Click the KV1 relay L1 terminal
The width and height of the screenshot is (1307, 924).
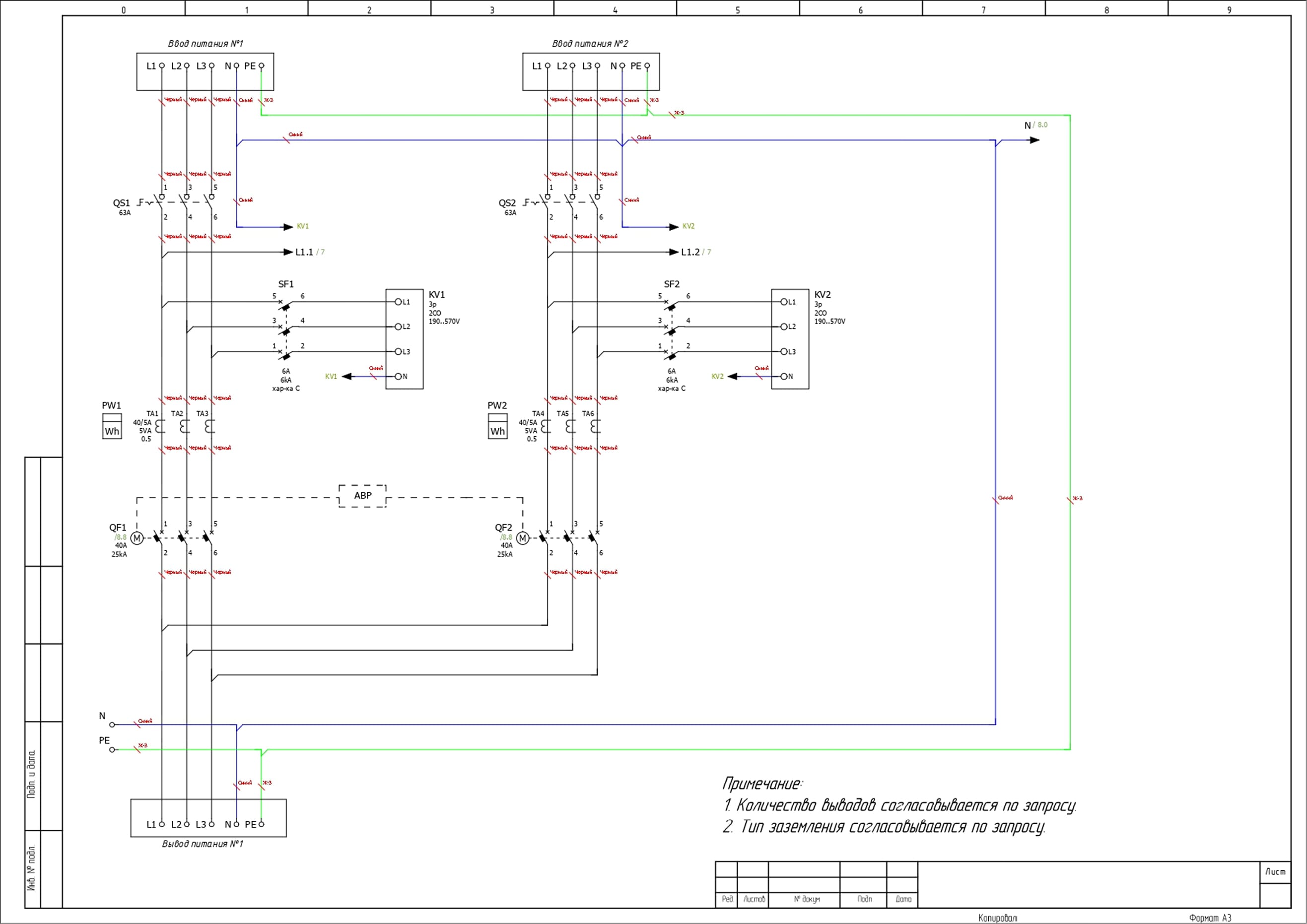click(x=399, y=302)
